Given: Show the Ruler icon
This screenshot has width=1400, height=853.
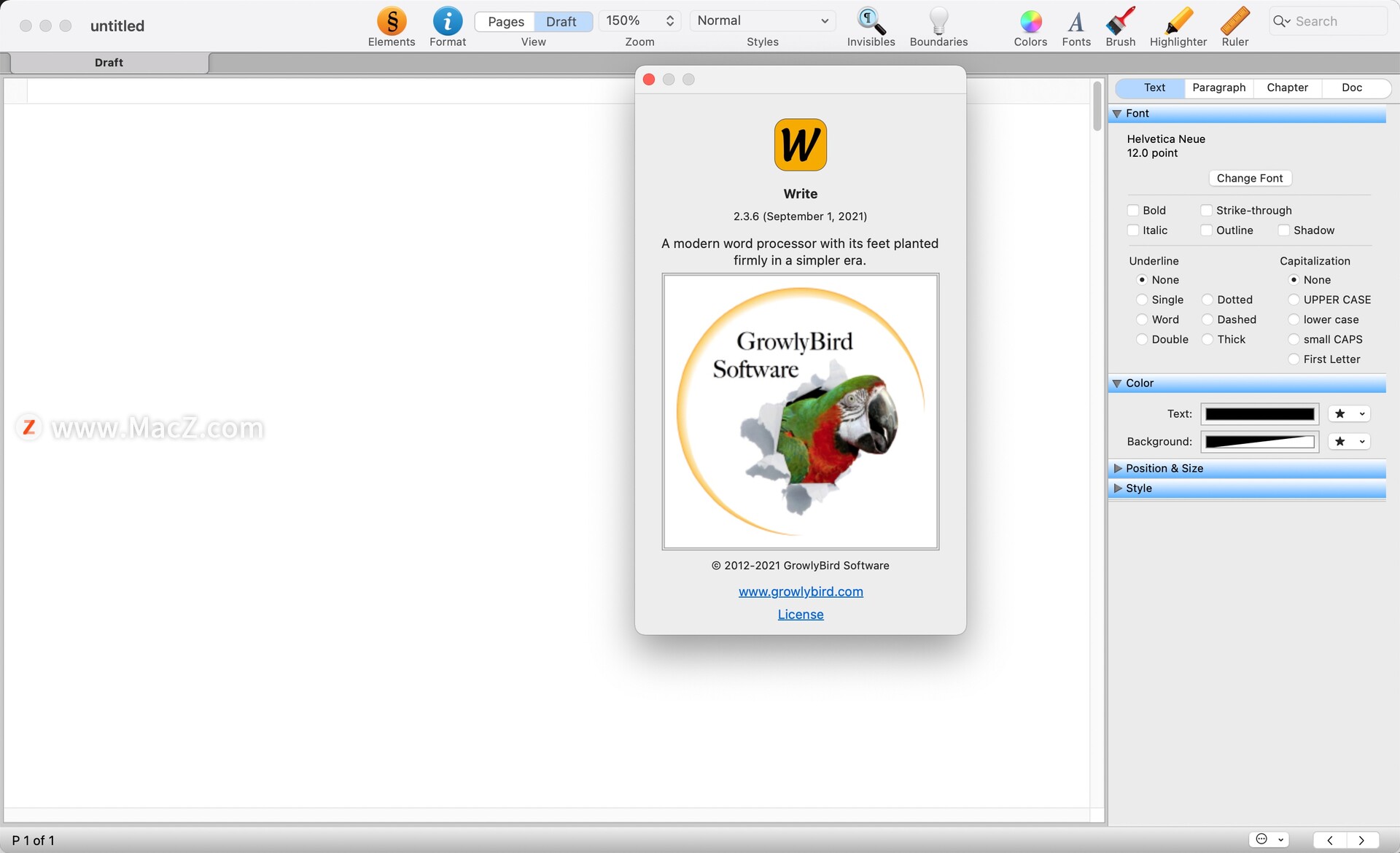Looking at the screenshot, I should pyautogui.click(x=1234, y=21).
